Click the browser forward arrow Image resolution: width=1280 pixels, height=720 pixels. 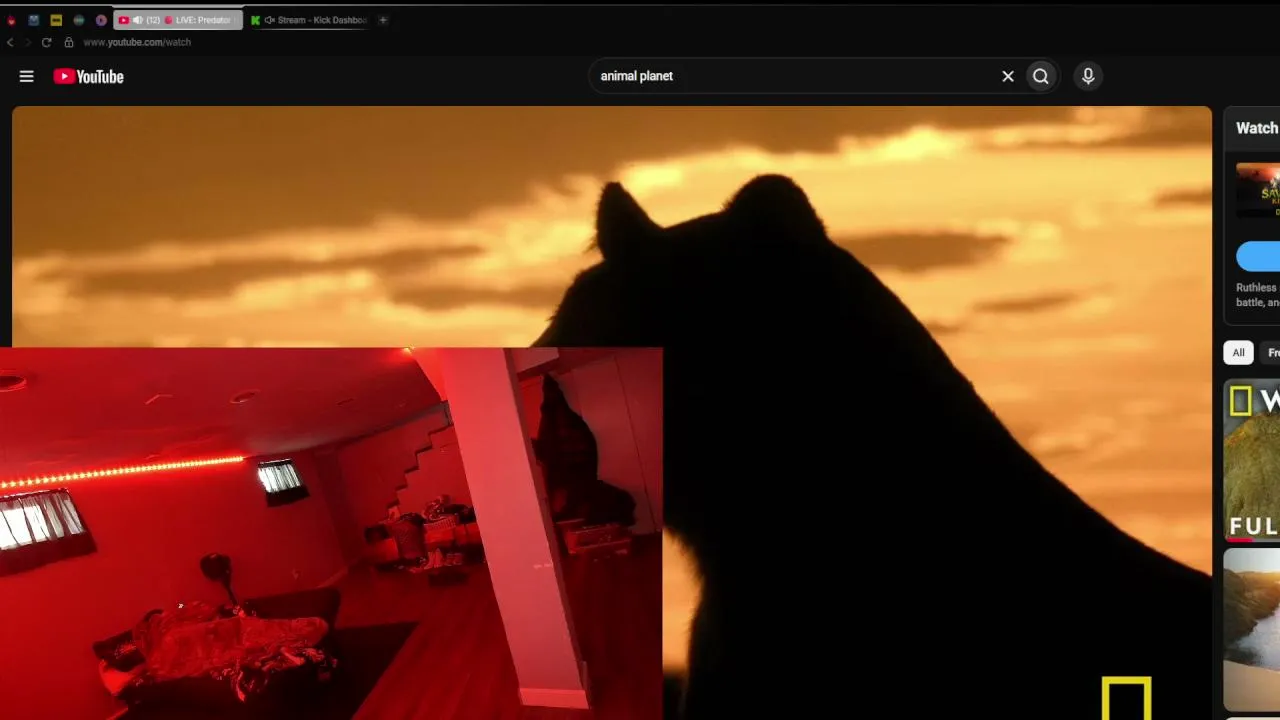[27, 42]
